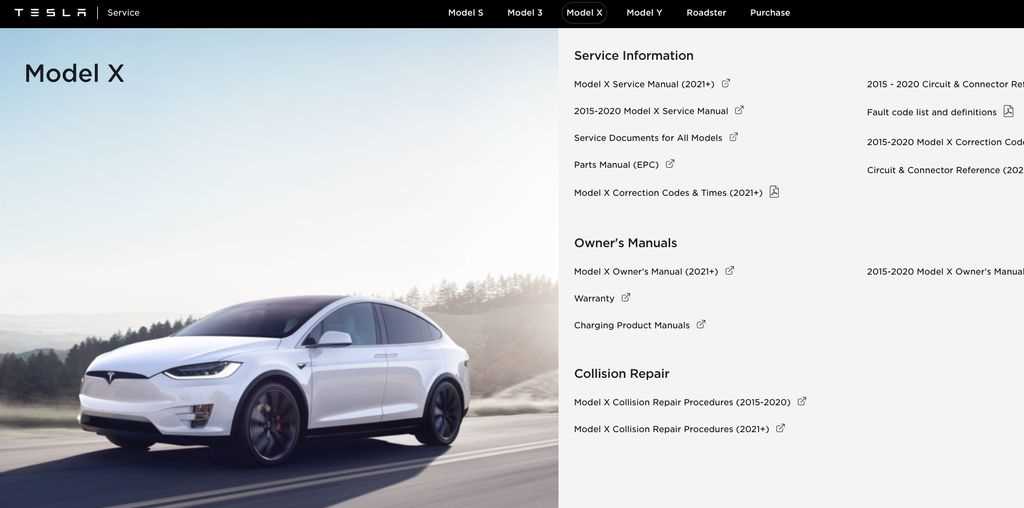This screenshot has width=1024, height=508.
Task: Click external-link icon next to Parts Manual (EPC)
Action: click(x=670, y=164)
